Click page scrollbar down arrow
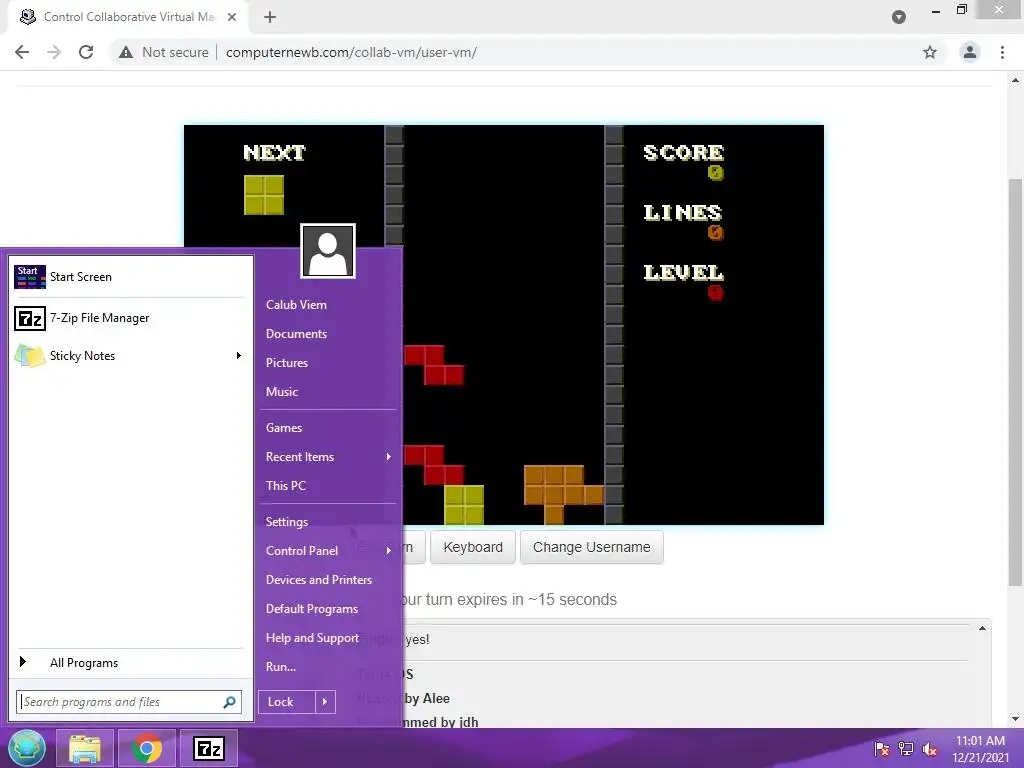The image size is (1024, 768). (1016, 719)
